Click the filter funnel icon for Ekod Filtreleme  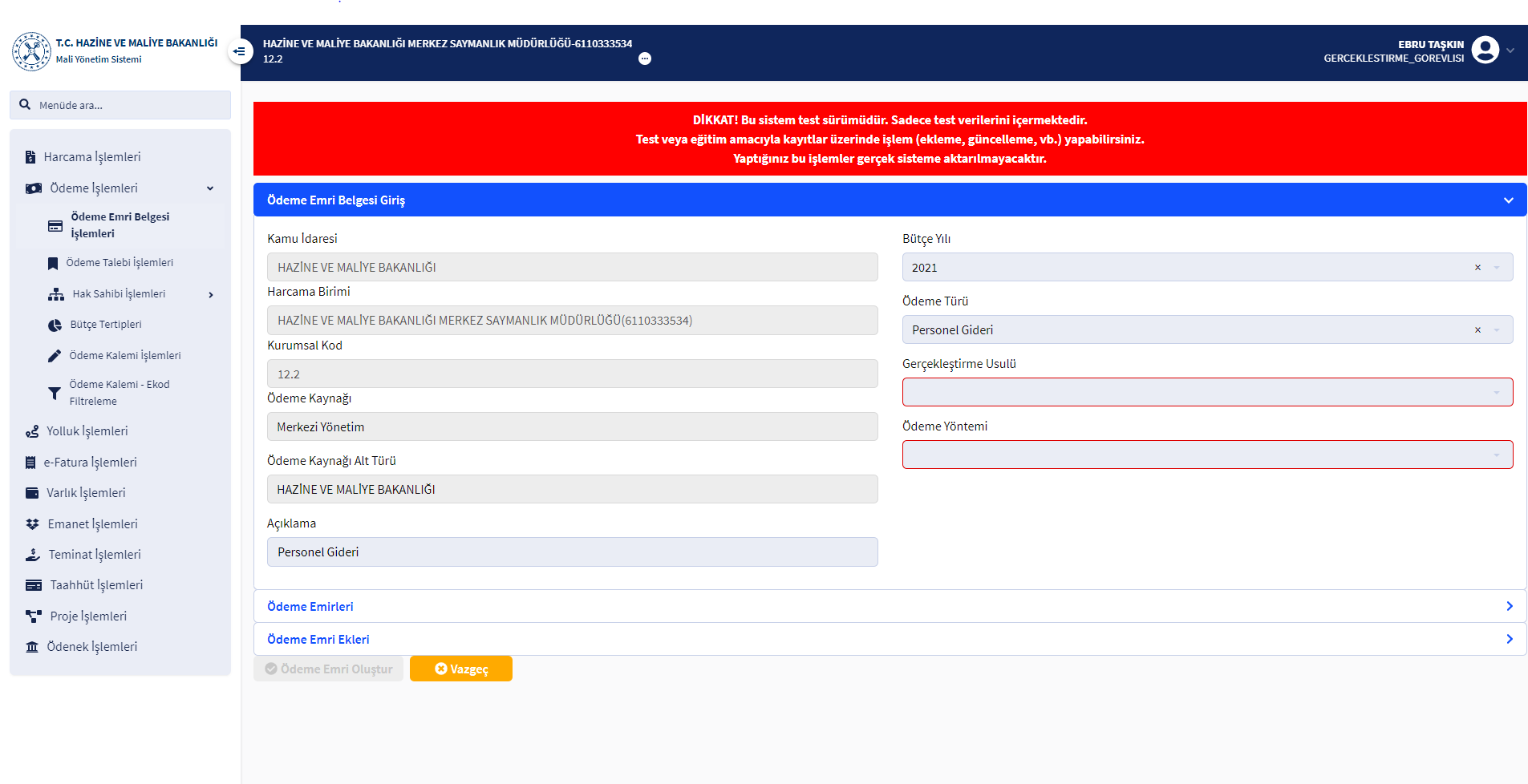pos(55,393)
